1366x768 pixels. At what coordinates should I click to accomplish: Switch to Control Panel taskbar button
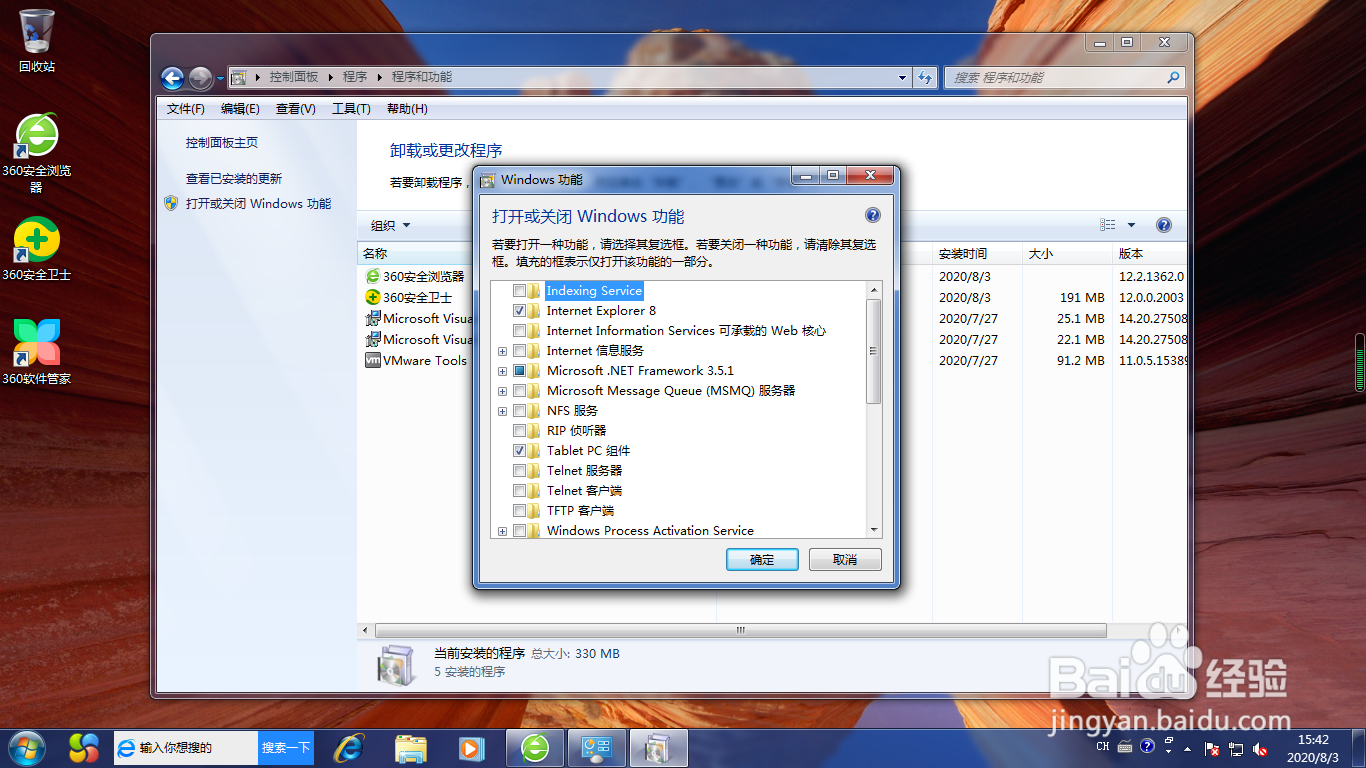point(597,748)
